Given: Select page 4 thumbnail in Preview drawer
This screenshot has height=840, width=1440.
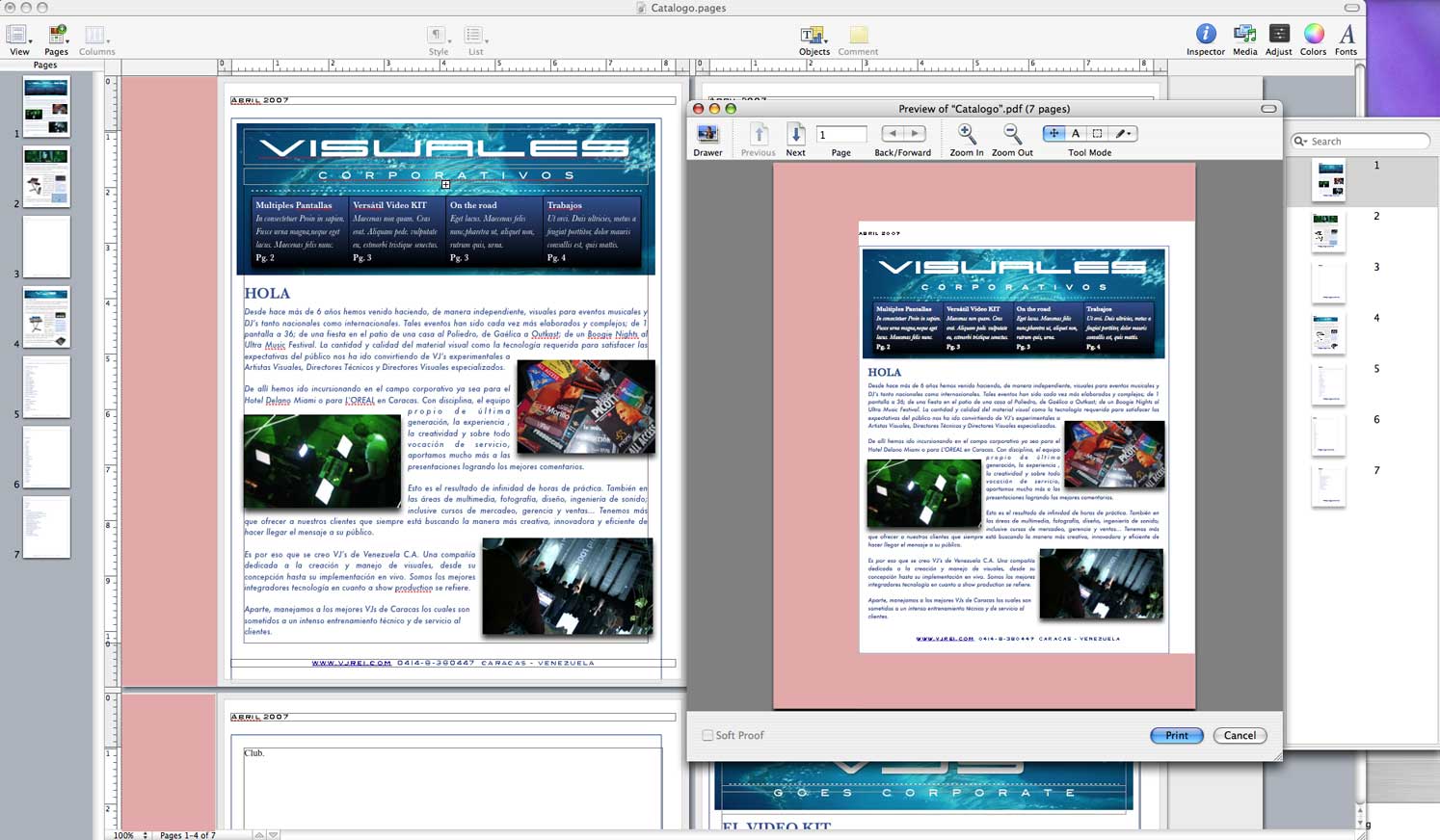Looking at the screenshot, I should (1329, 333).
